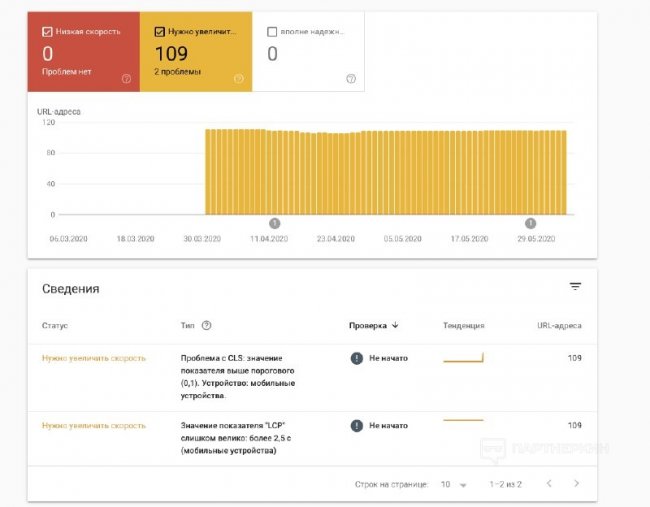Click help icon in yellow Нужно увеличить card
The height and width of the screenshot is (507, 650).
(x=238, y=79)
